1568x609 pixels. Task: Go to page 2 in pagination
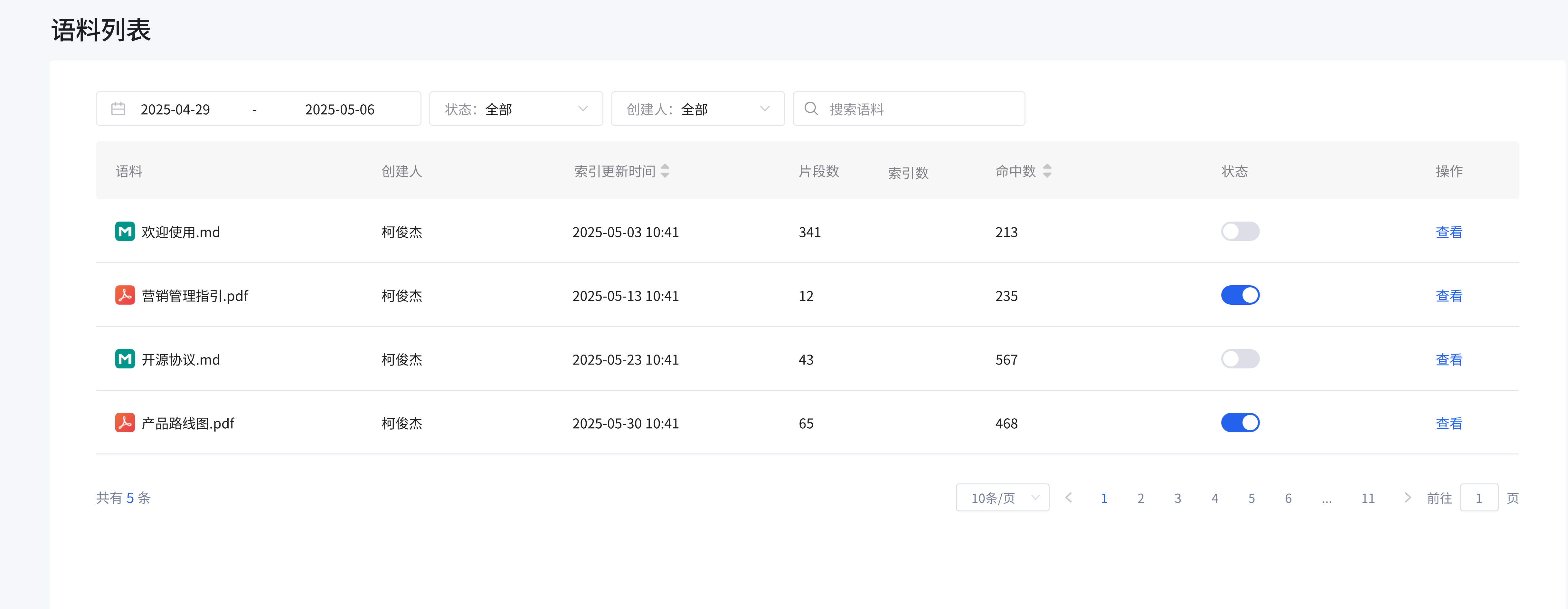coord(1140,498)
